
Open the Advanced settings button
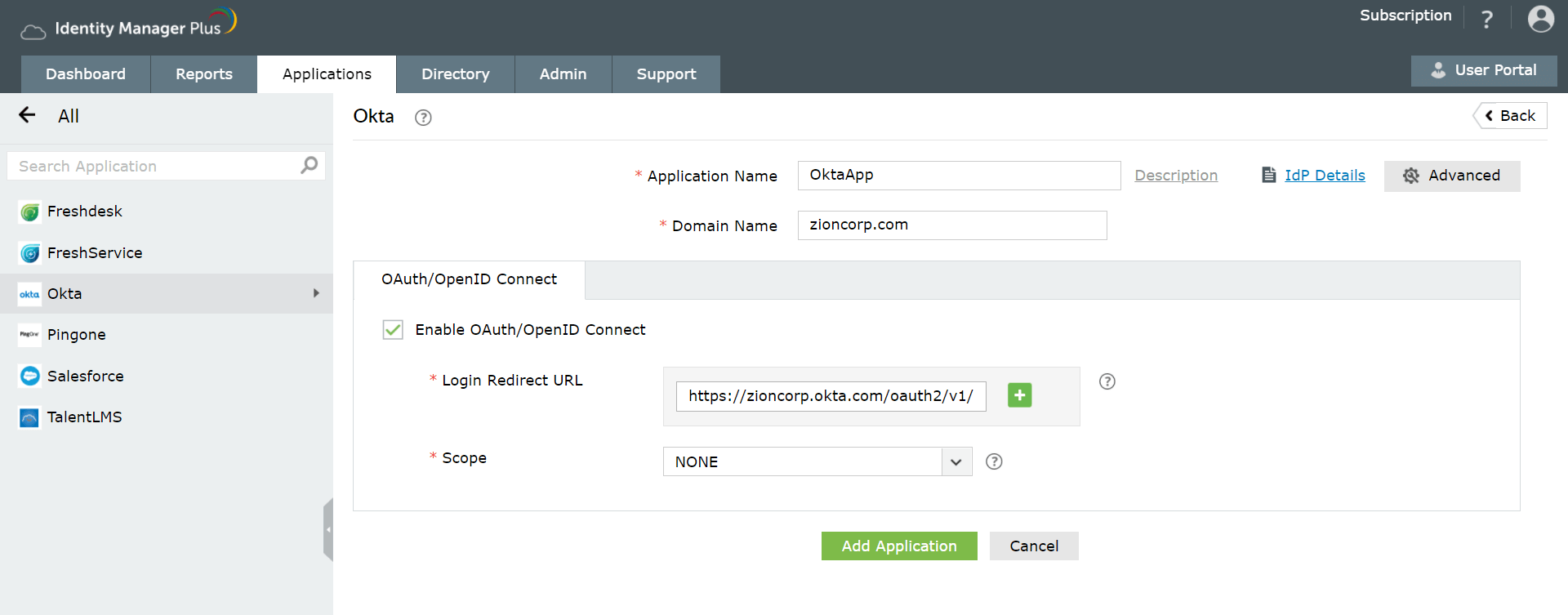1451,176
